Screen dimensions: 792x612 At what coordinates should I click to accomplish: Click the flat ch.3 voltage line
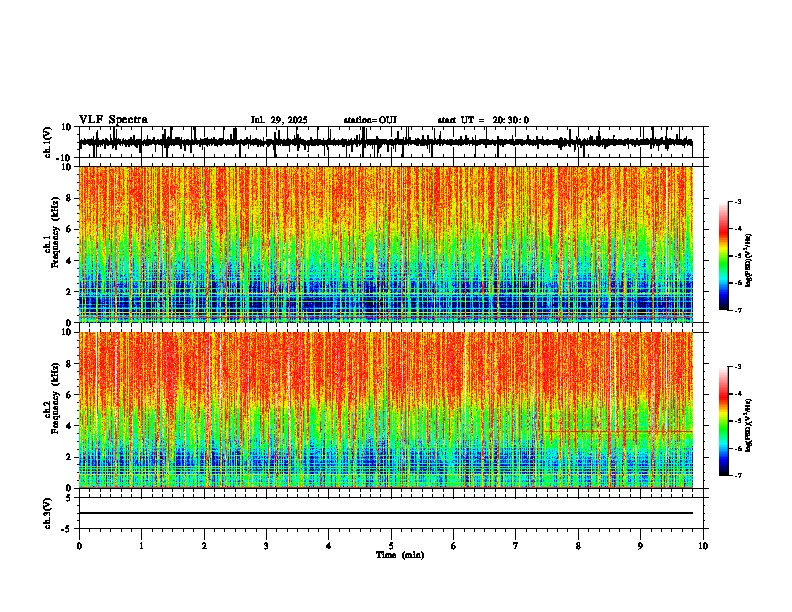pos(386,513)
